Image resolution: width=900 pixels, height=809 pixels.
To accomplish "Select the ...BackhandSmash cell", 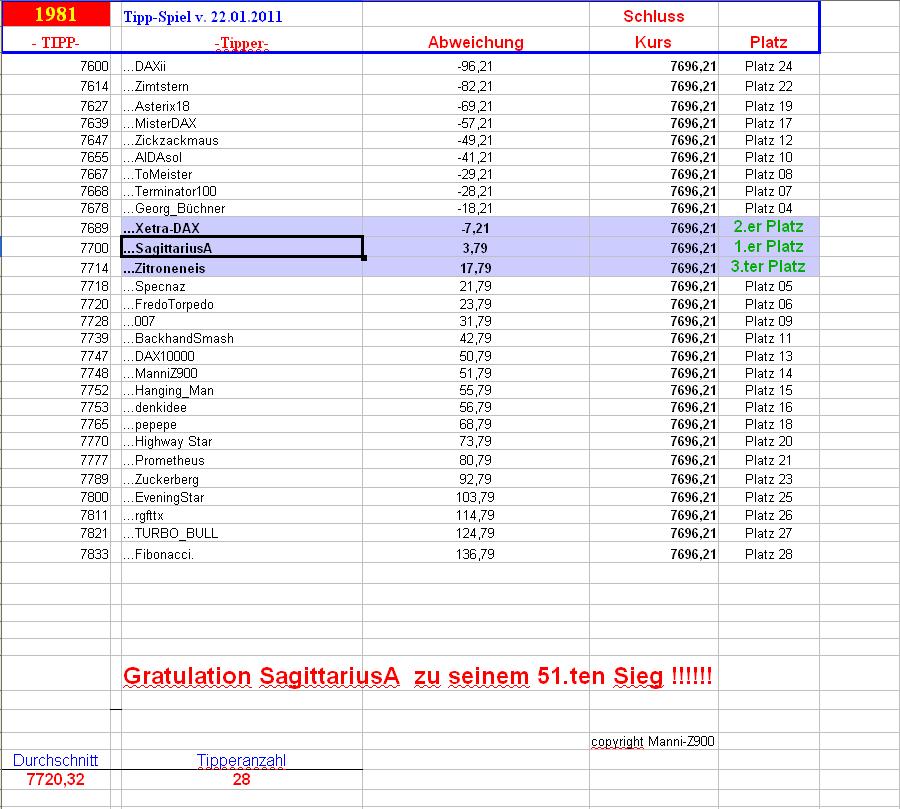I will pyautogui.click(x=242, y=338).
